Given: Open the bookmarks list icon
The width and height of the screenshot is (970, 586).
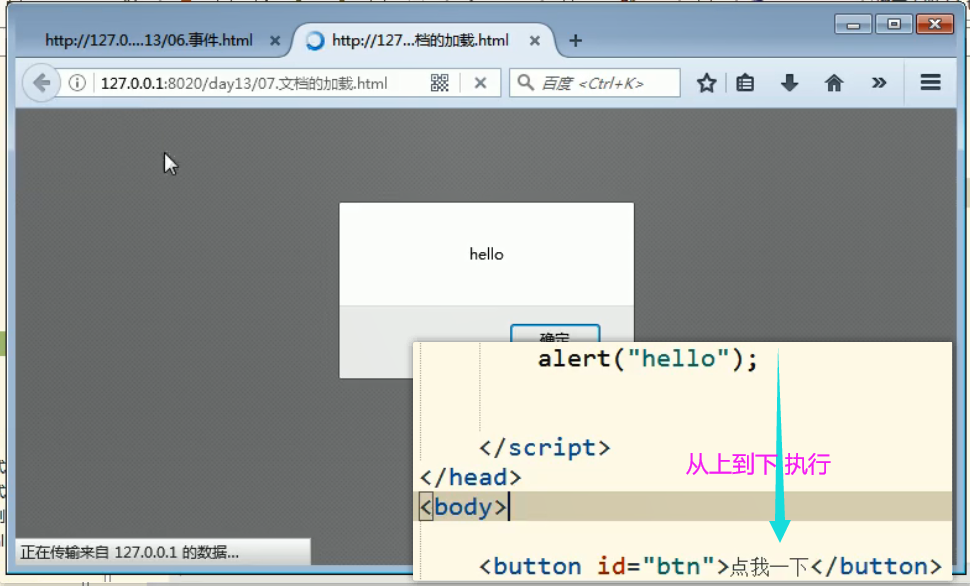Looking at the screenshot, I should coord(745,82).
